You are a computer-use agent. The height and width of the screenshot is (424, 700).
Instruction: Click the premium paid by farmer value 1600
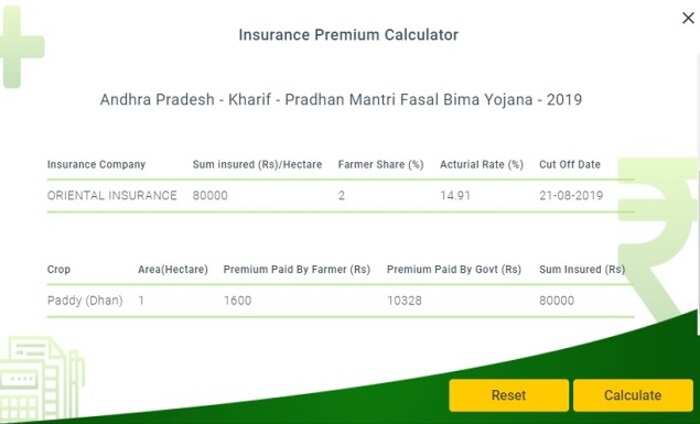pos(238,301)
